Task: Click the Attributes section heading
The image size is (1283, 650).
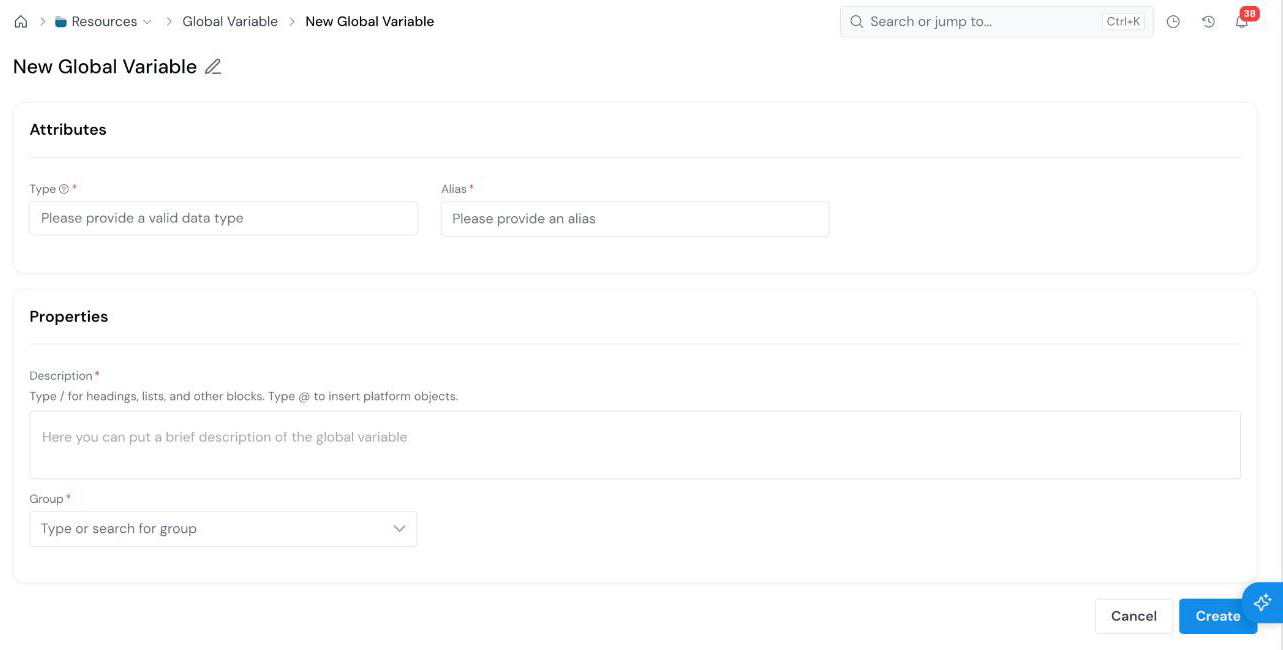Action: click(68, 129)
